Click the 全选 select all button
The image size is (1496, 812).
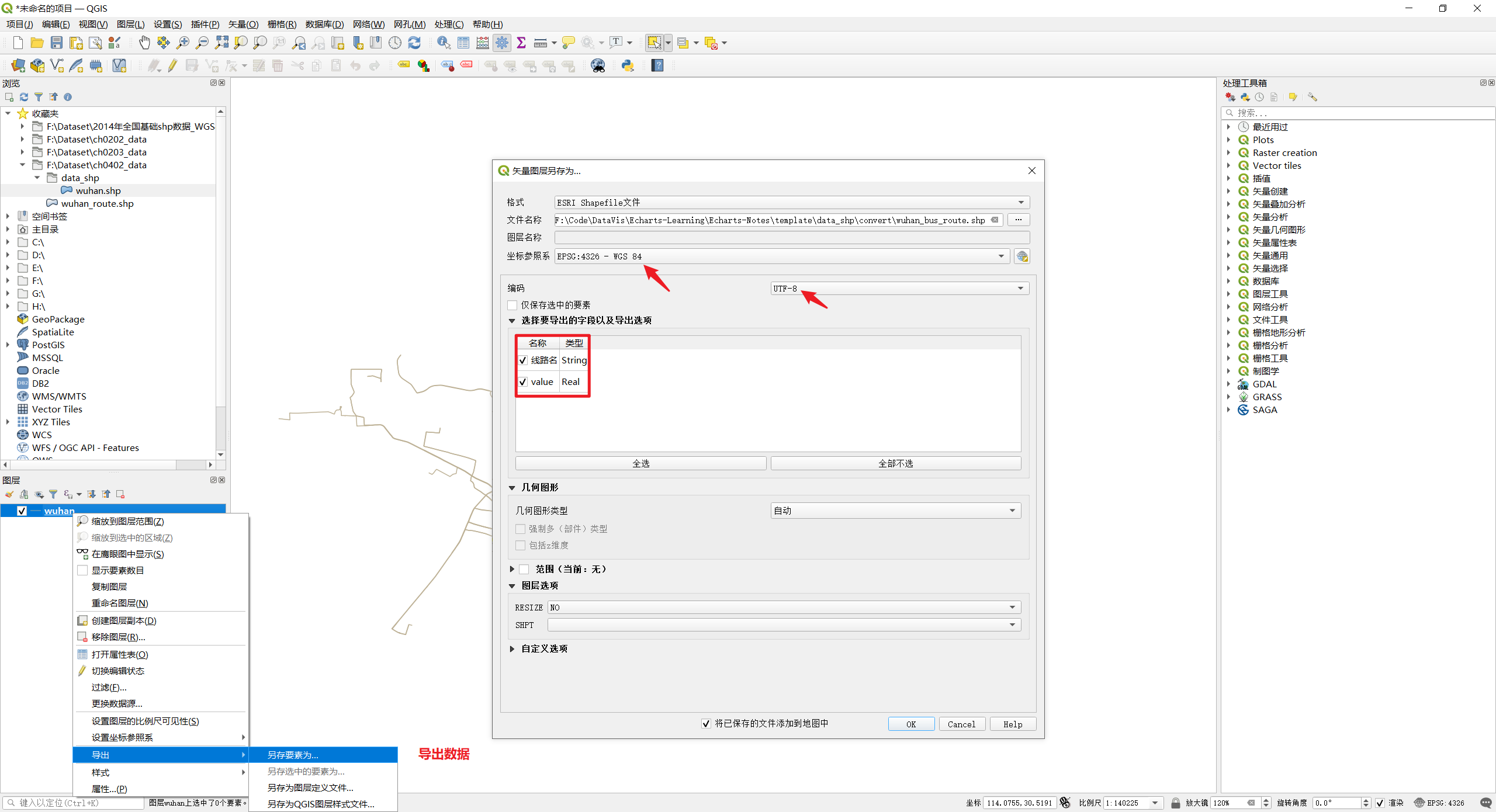(x=640, y=463)
